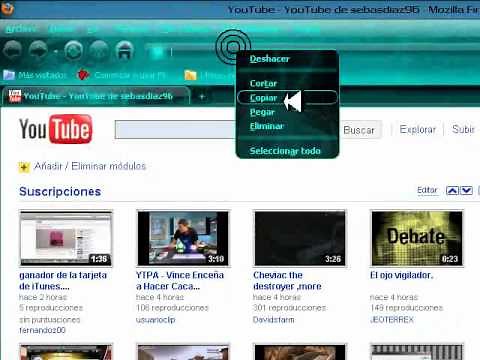The height and width of the screenshot is (360, 480).
Task: Open the Subir link
Action: [x=463, y=129]
